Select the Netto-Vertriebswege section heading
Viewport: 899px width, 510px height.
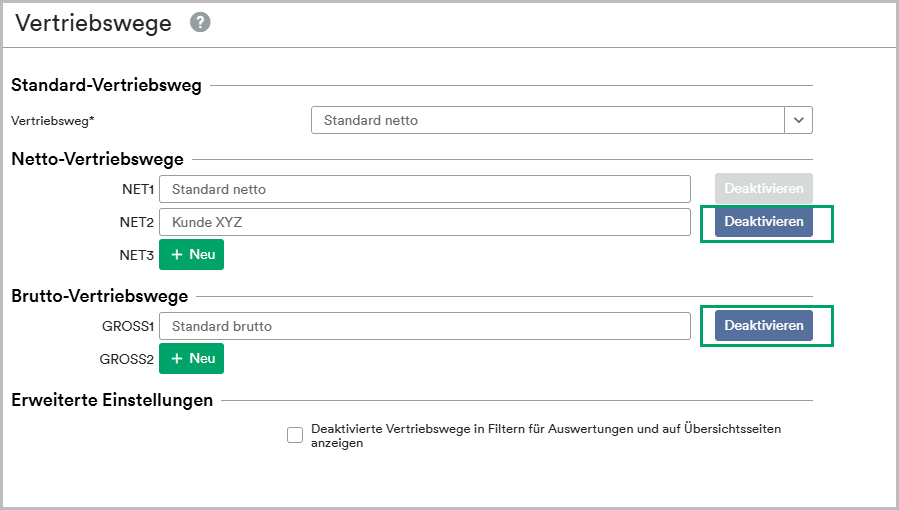click(97, 159)
